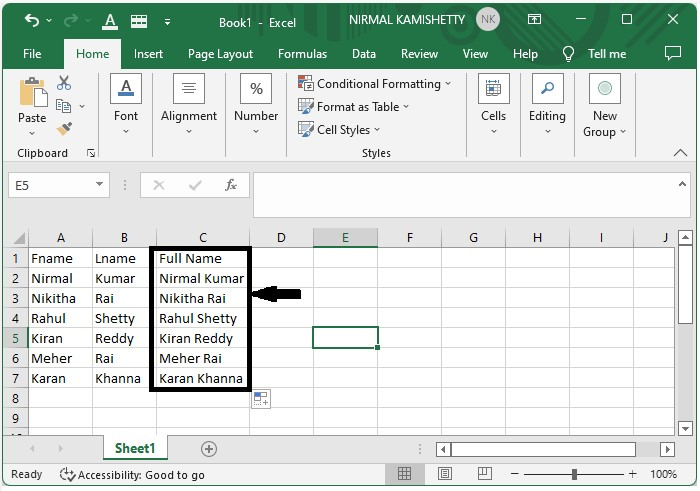Click the Auto Fill Options icon
Image resolution: width=700 pixels, height=491 pixels.
(x=260, y=399)
